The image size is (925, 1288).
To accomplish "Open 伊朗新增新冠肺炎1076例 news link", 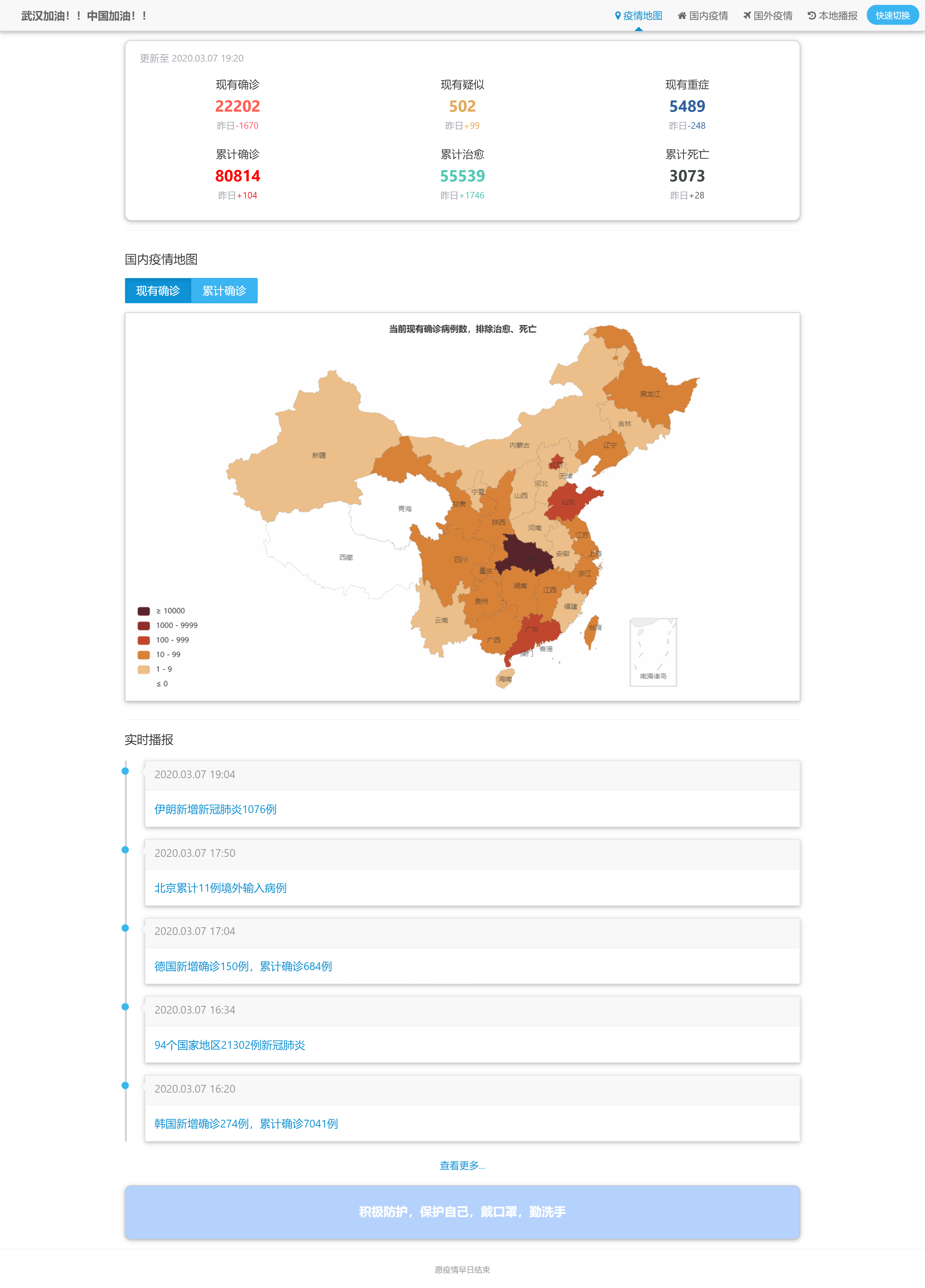I will [x=215, y=809].
